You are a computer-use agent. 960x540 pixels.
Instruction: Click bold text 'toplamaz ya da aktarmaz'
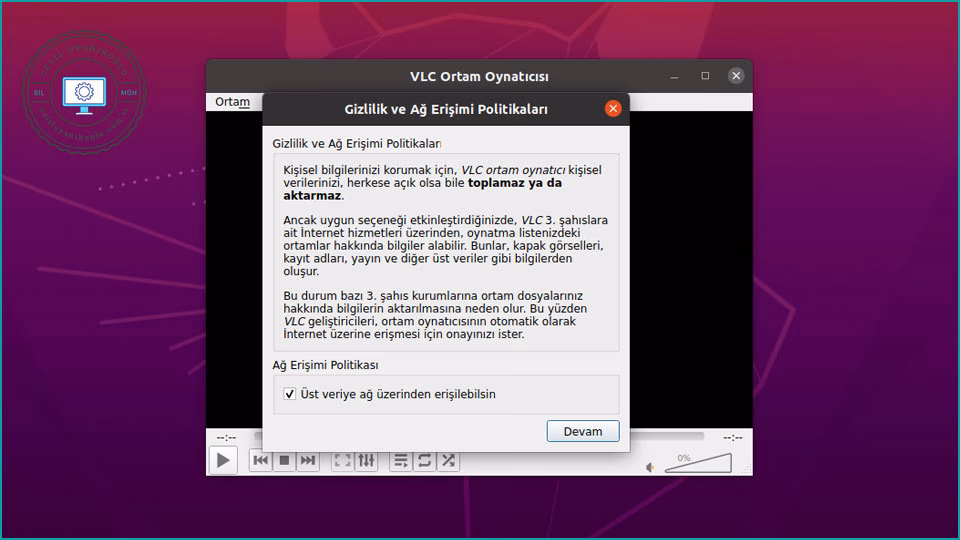(422, 189)
